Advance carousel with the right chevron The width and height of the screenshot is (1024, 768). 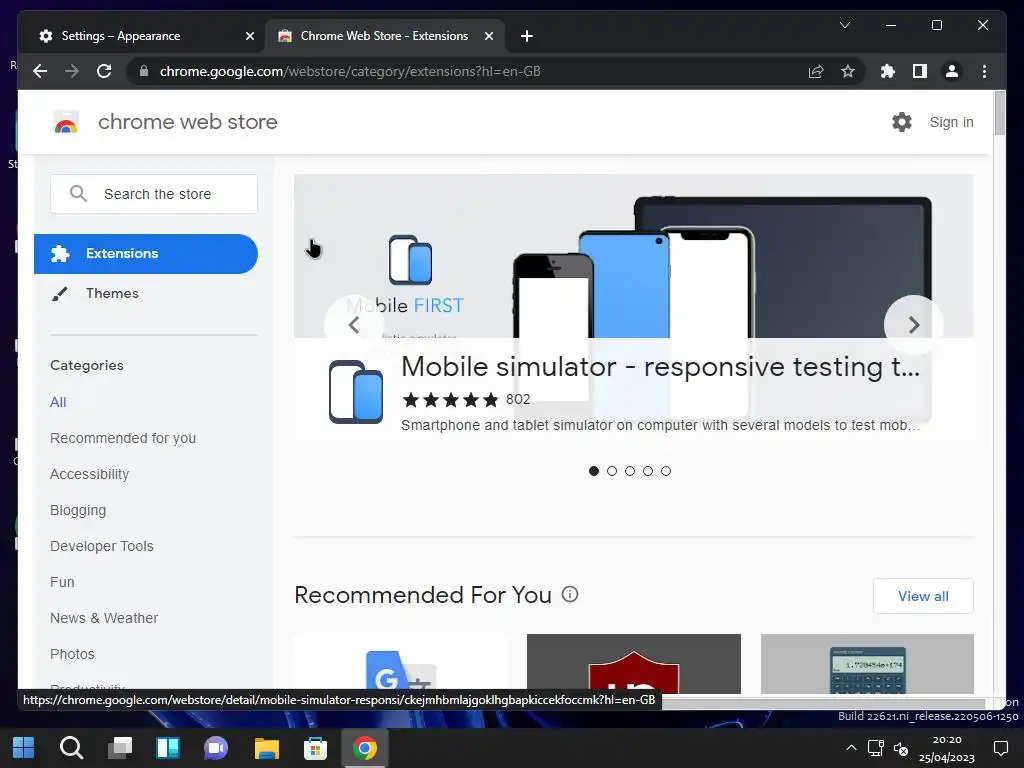click(914, 325)
